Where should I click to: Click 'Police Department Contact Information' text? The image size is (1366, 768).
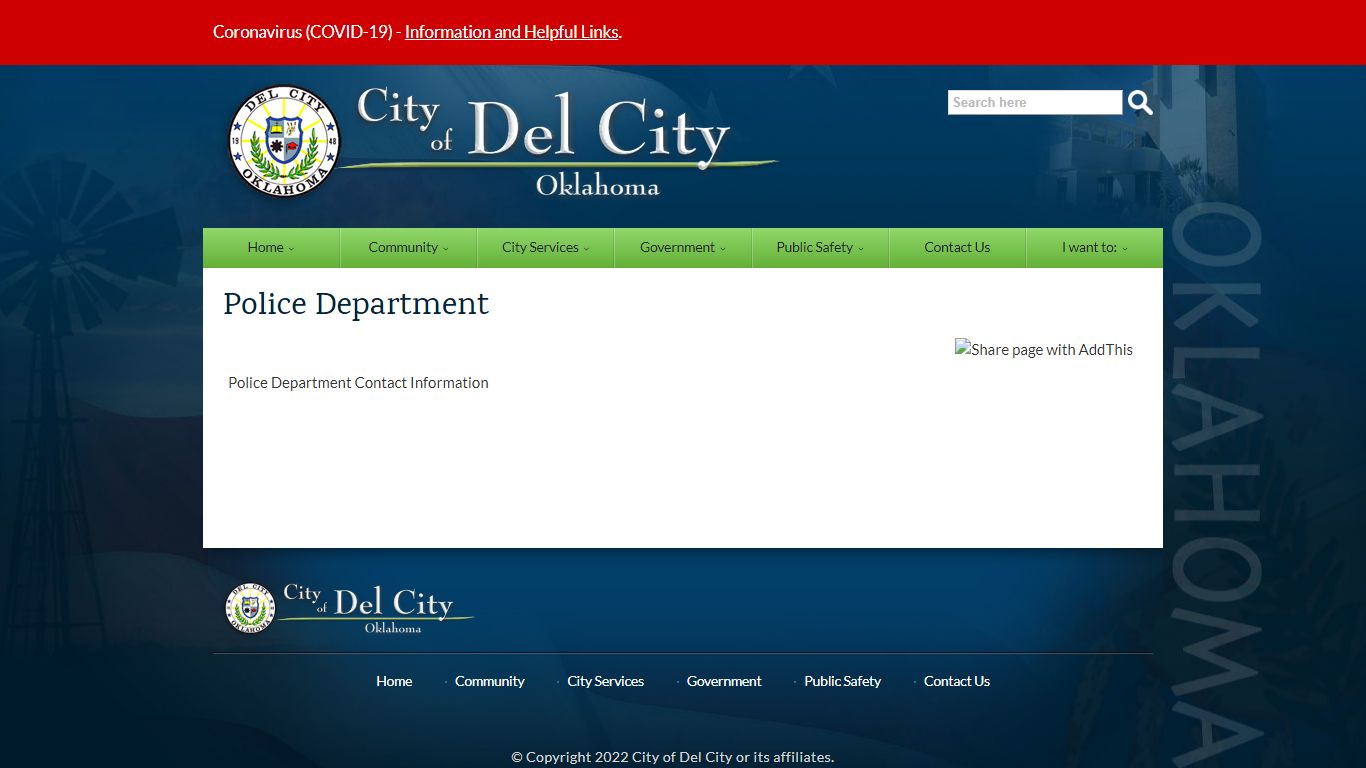click(x=358, y=383)
